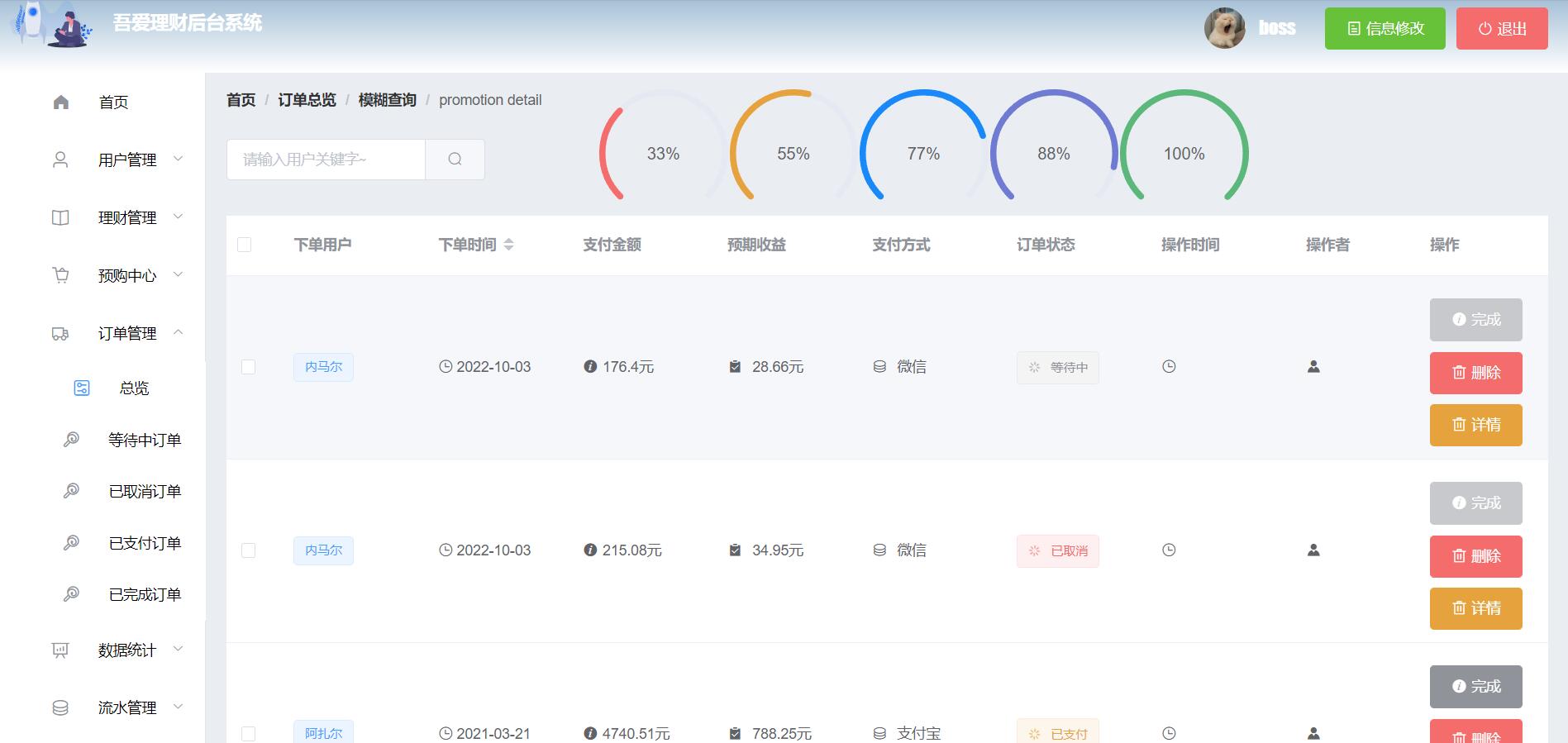Viewport: 1568px width, 743px height.
Task: Click 详情 button for the 176.4元 order
Action: point(1475,425)
